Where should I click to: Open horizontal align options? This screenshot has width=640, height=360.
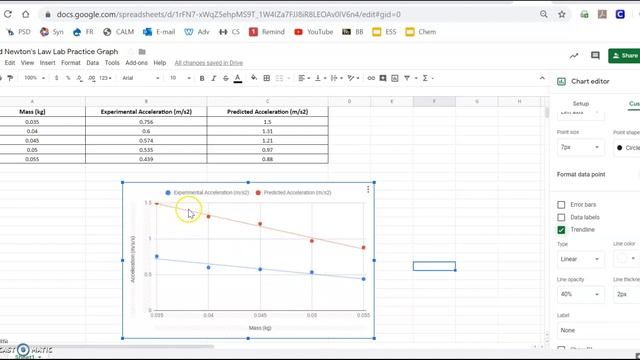click(304, 78)
